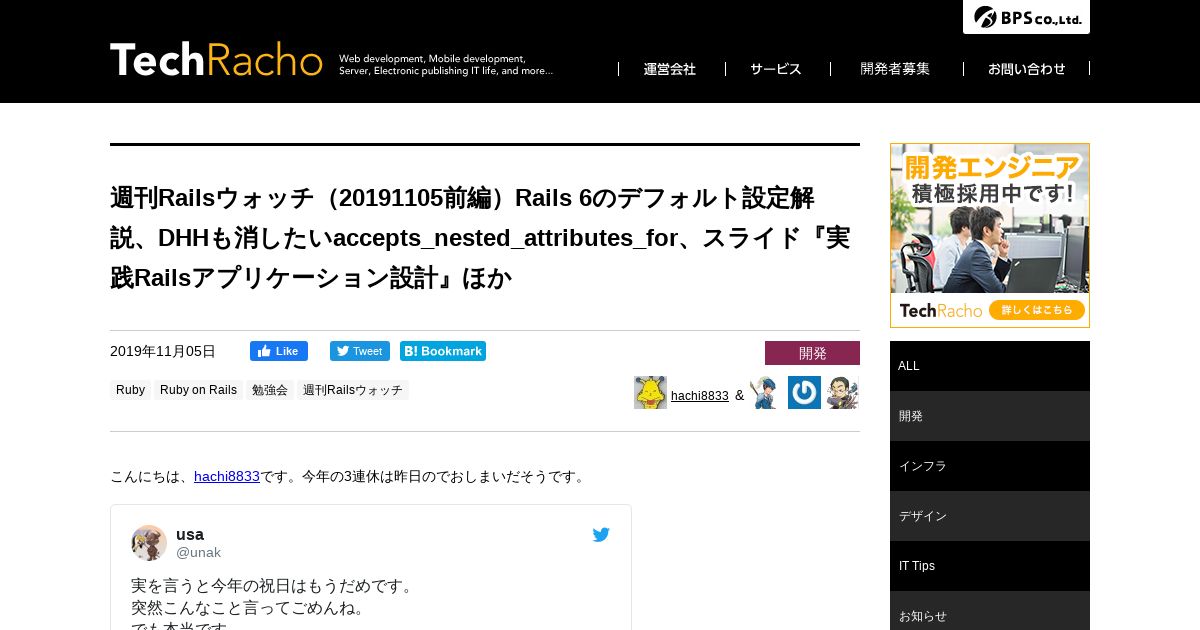The image size is (1200, 630).
Task: Click the 2019年11月05日 post date
Action: click(x=163, y=351)
